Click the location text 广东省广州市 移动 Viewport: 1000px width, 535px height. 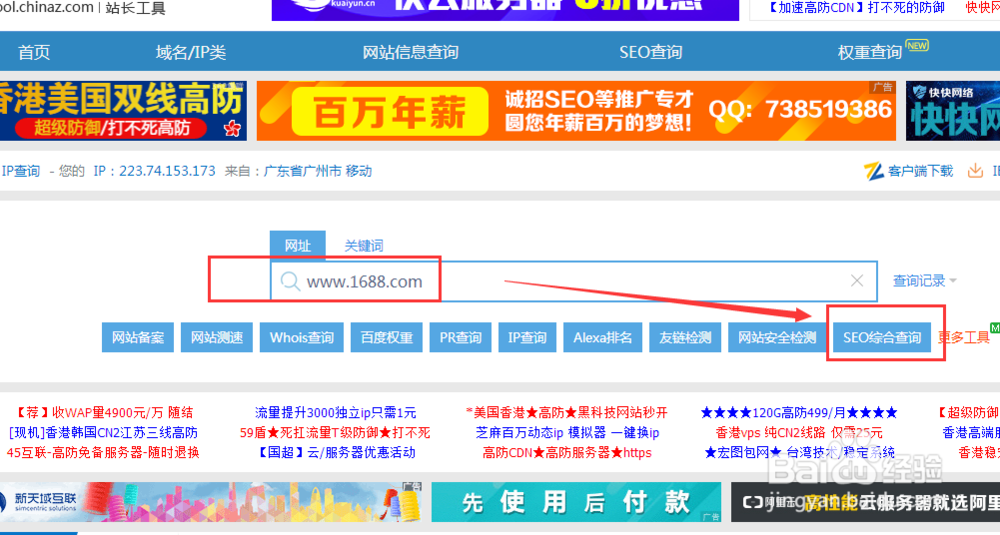click(x=318, y=171)
